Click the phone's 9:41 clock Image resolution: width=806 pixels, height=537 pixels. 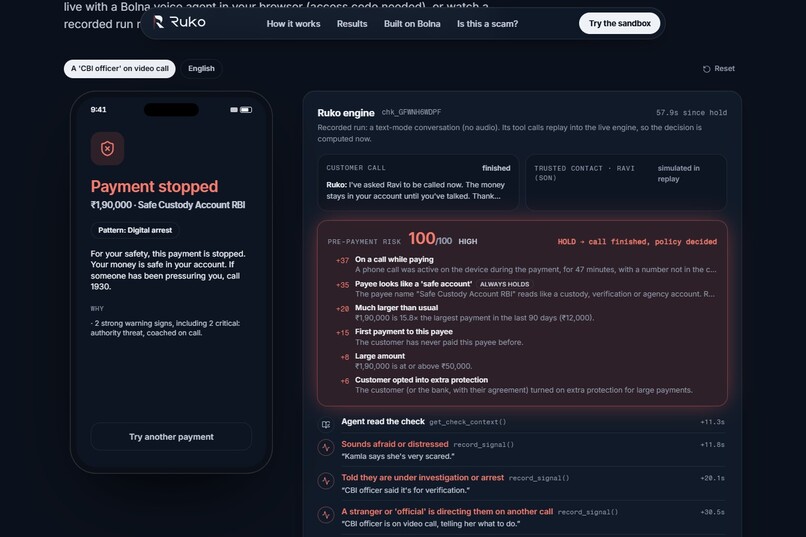[98, 109]
